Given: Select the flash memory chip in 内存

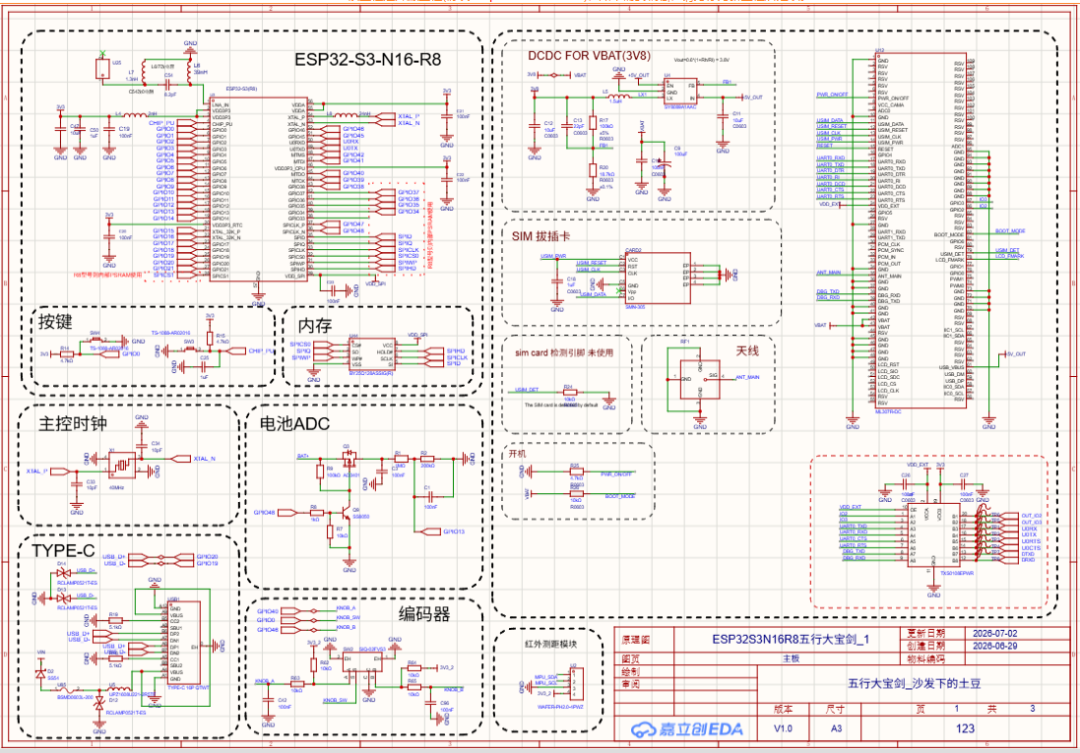Looking at the screenshot, I should tap(371, 353).
